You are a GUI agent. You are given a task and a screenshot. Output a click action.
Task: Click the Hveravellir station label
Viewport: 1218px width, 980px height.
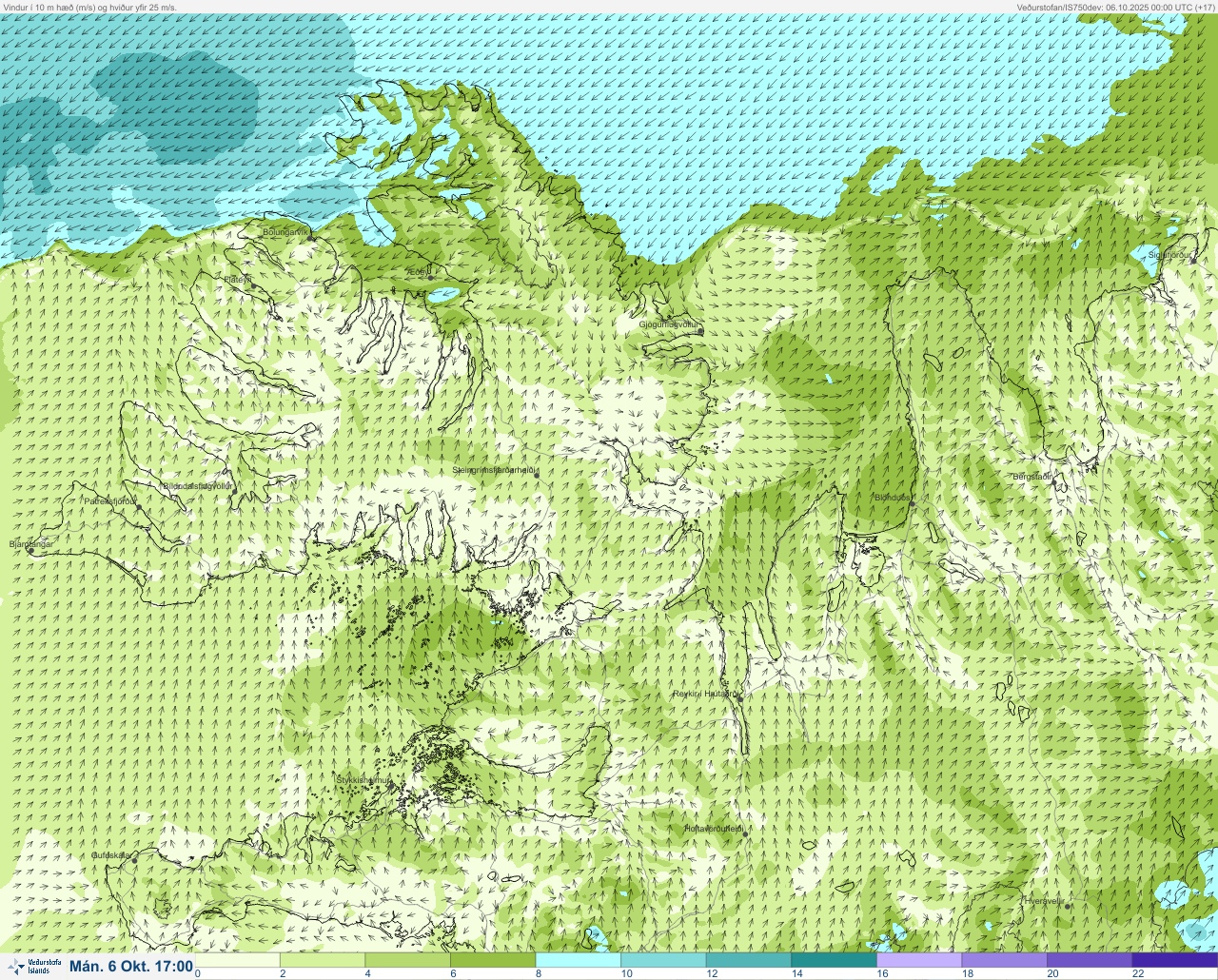pyautogui.click(x=1043, y=900)
